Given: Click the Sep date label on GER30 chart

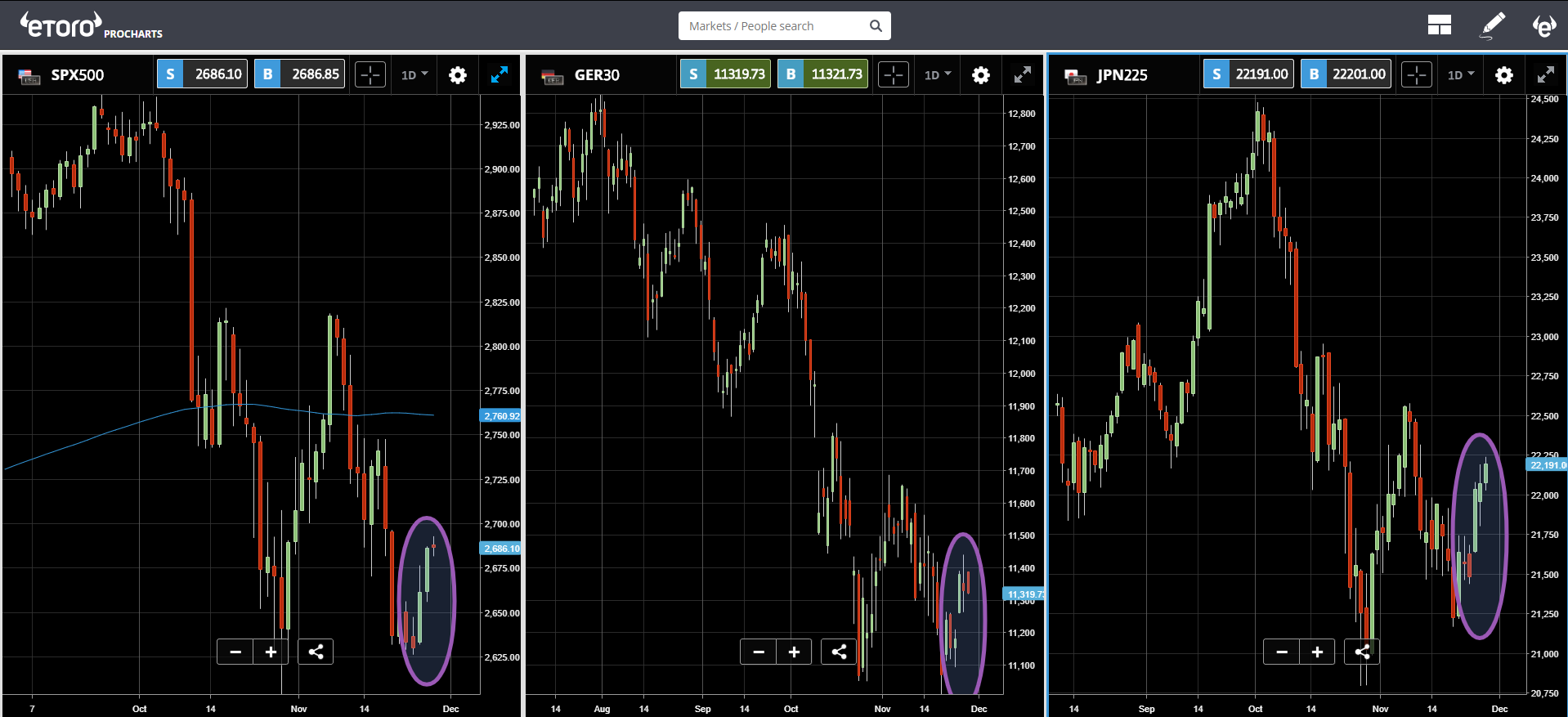Looking at the screenshot, I should [x=702, y=709].
